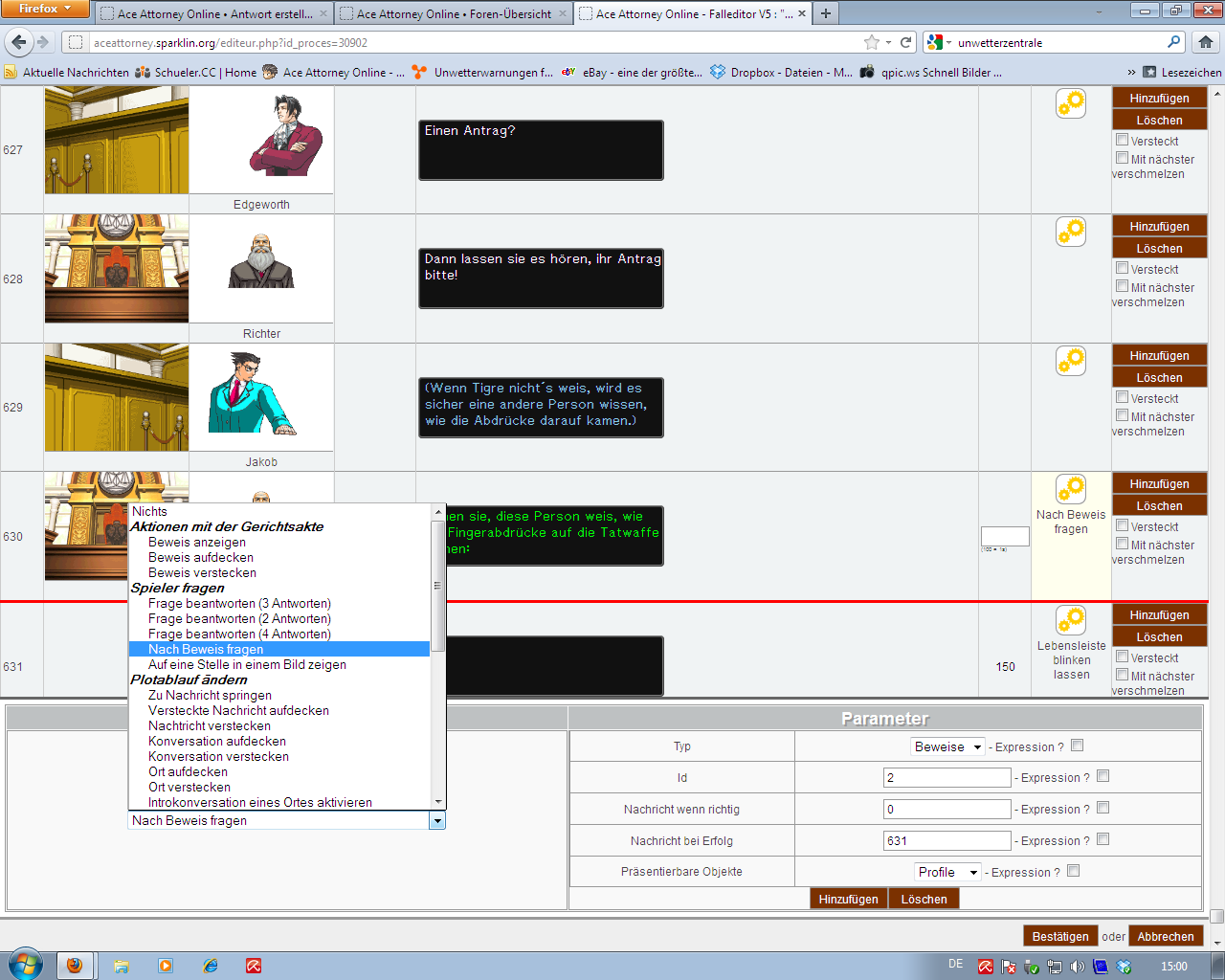This screenshot has width=1225, height=980.
Task: Select 'Beweis anzeigen' from the action list
Action: 197,542
